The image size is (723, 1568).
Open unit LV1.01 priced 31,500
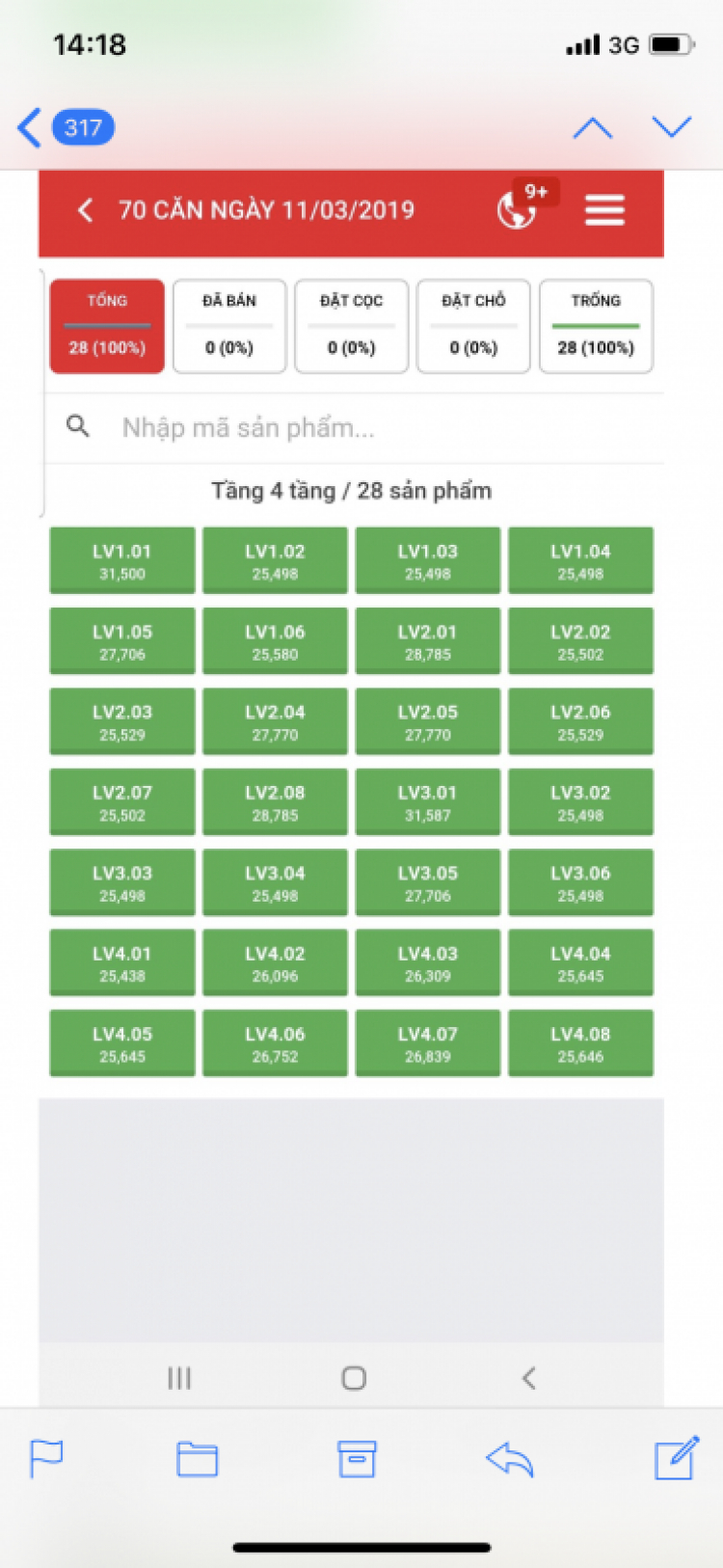[x=122, y=560]
